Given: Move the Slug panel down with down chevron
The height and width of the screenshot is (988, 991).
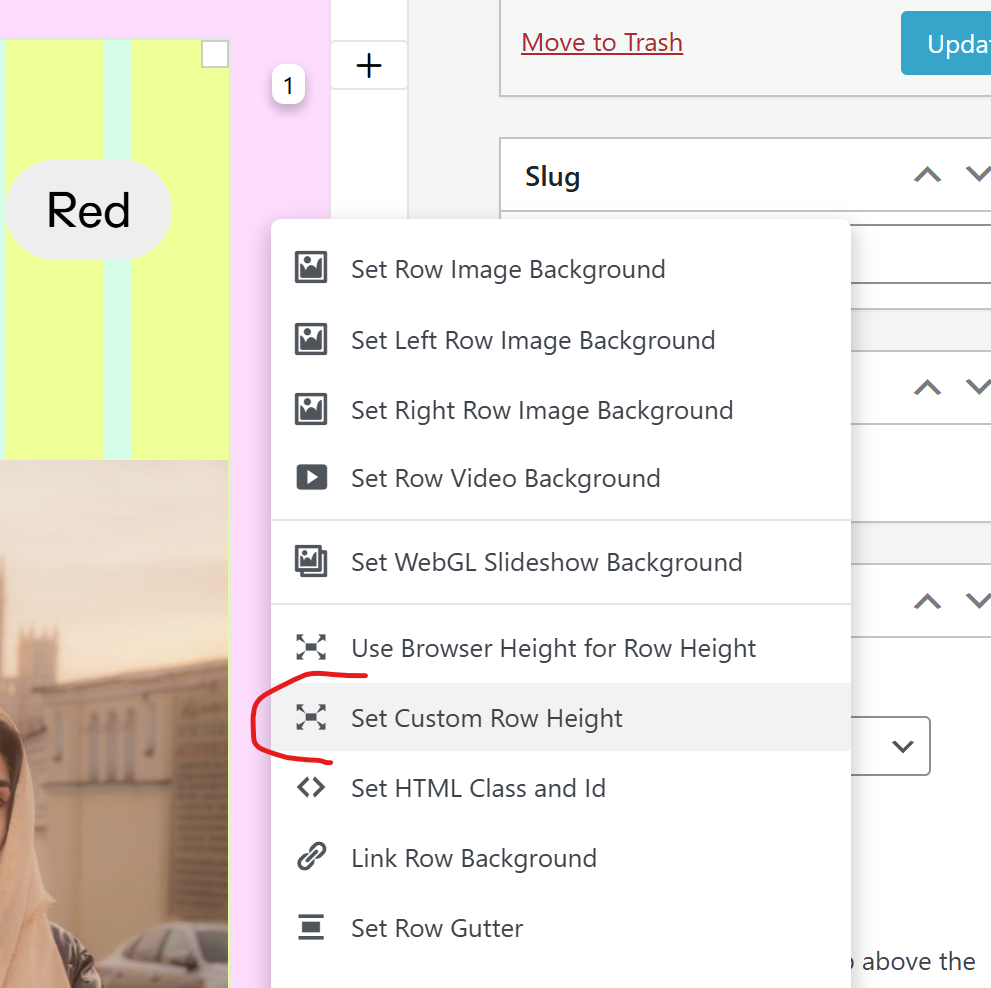Looking at the screenshot, I should click(x=977, y=175).
